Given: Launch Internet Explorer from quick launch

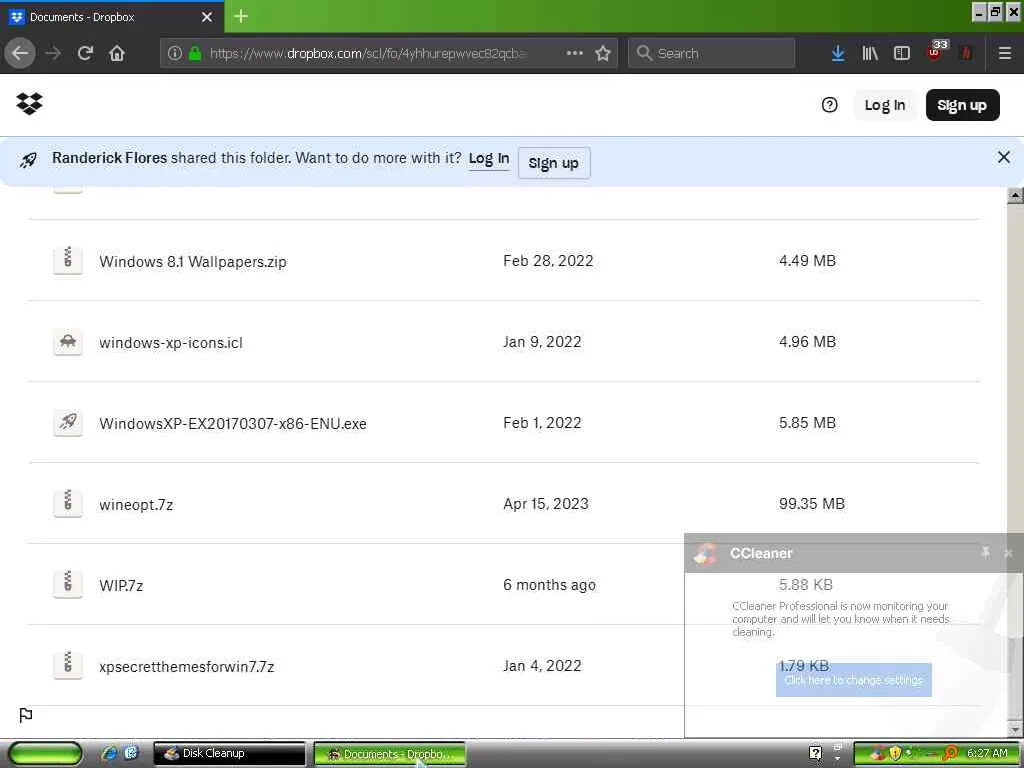Looking at the screenshot, I should pyautogui.click(x=109, y=753).
